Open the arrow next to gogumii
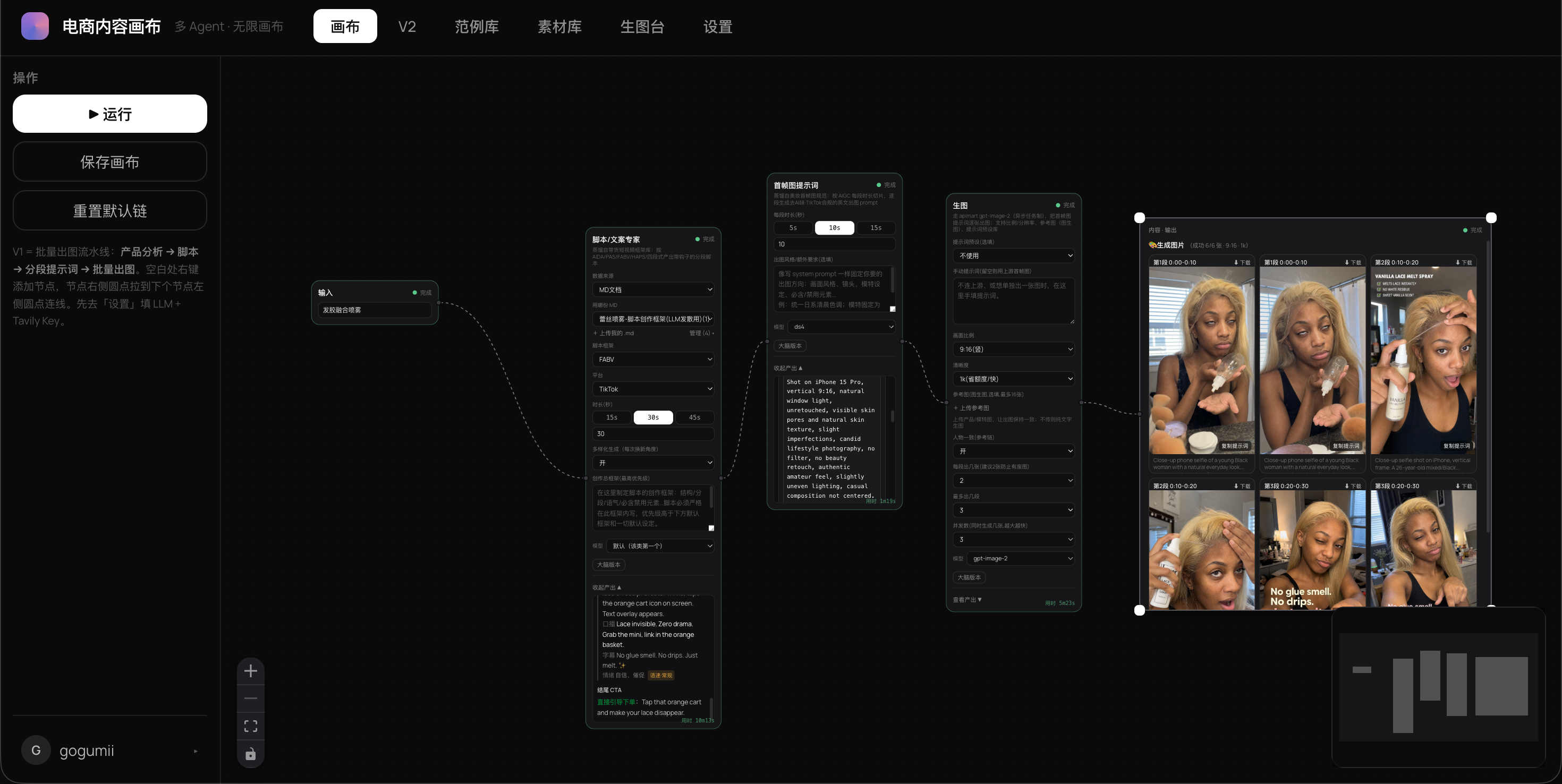The height and width of the screenshot is (784, 1562). (196, 751)
